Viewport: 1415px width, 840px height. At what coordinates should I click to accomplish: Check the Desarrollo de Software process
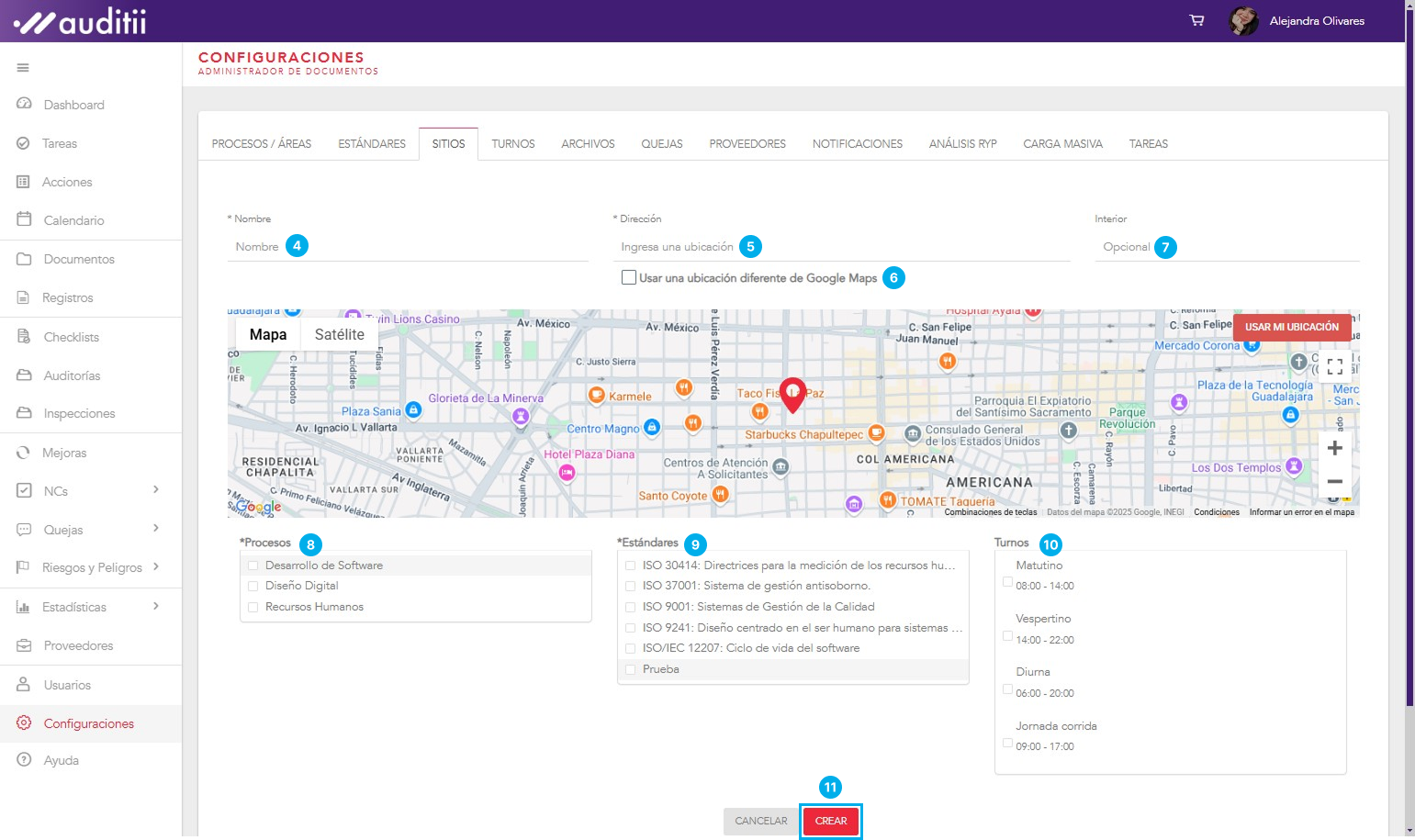tap(253, 566)
